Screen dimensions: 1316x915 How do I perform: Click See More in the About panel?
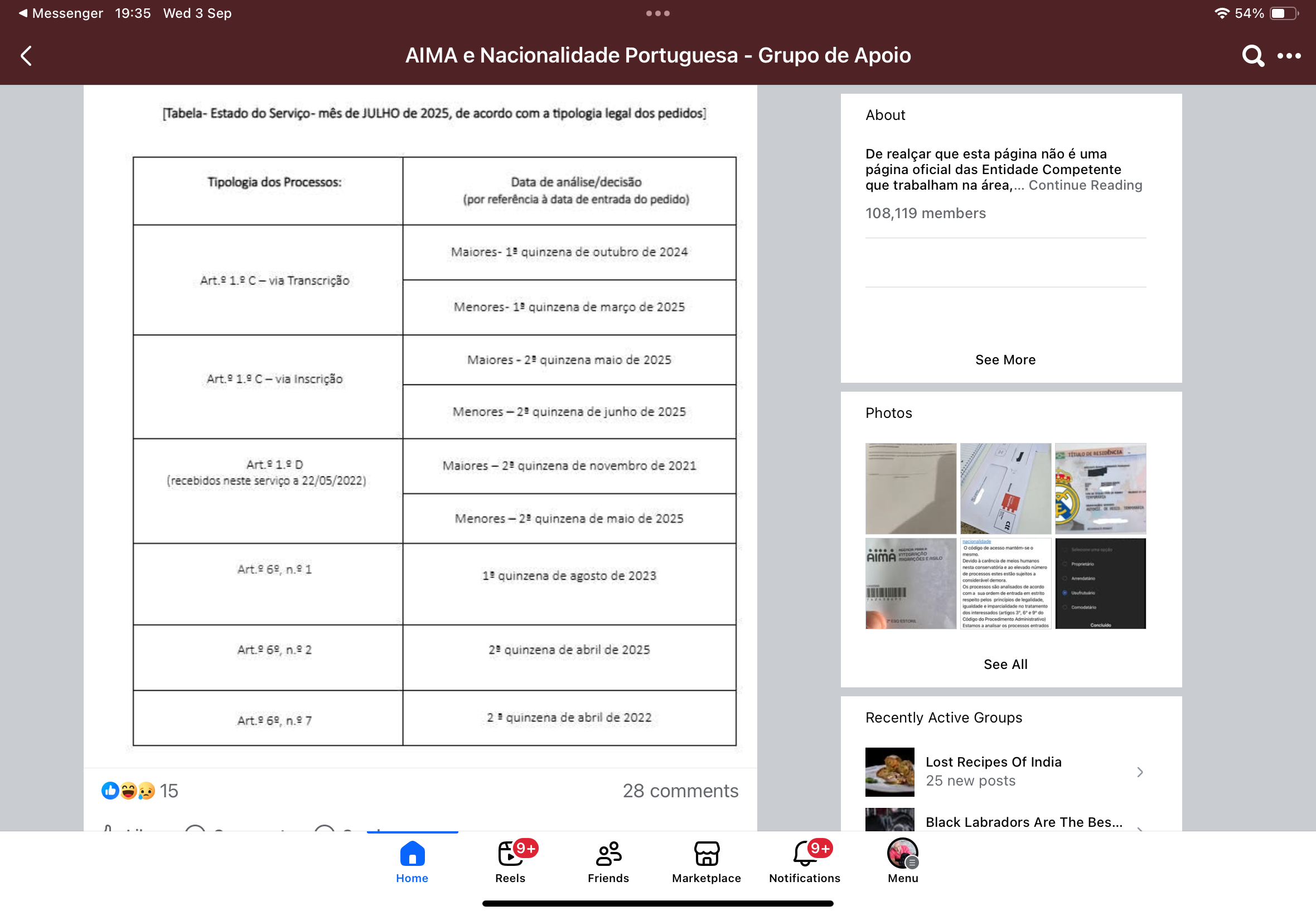pyautogui.click(x=1005, y=359)
